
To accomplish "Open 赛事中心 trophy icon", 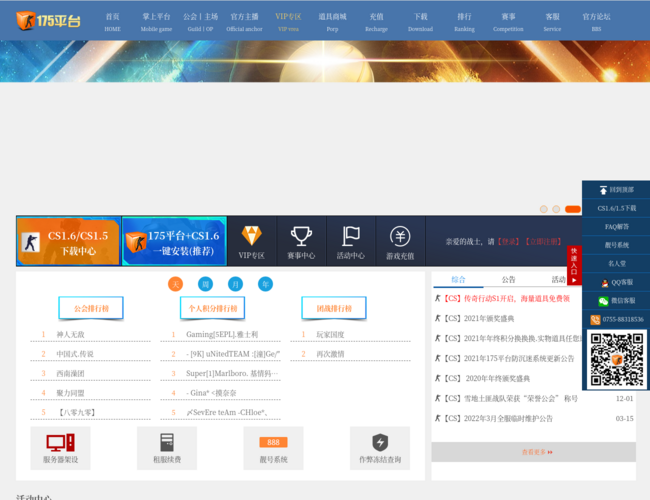I will 301,241.
